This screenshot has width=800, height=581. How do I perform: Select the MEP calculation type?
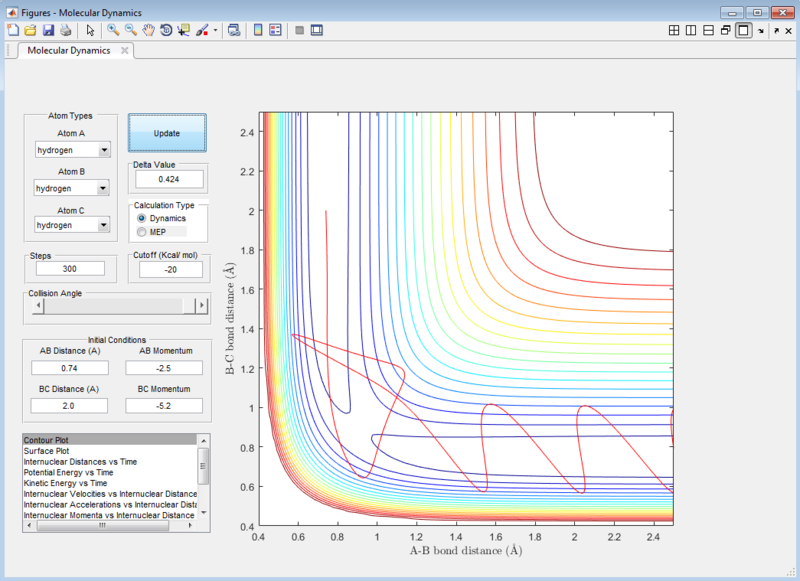tap(142, 231)
